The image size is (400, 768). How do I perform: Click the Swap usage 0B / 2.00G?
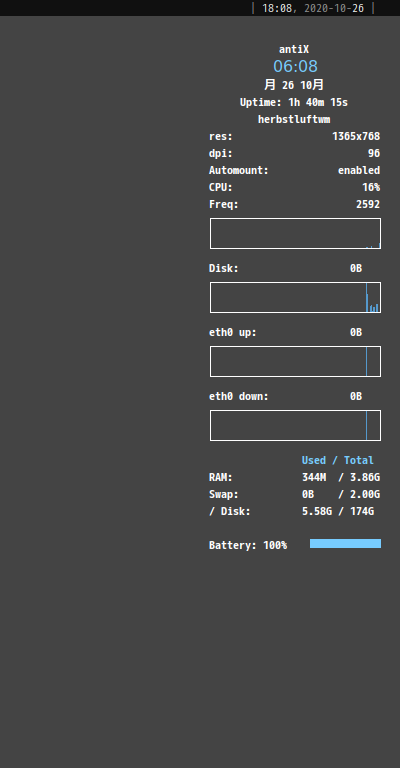[x=341, y=494]
